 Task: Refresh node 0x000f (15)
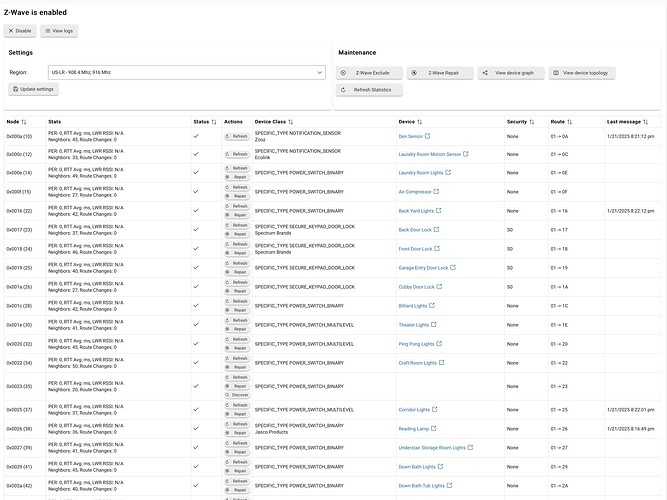[x=237, y=187]
